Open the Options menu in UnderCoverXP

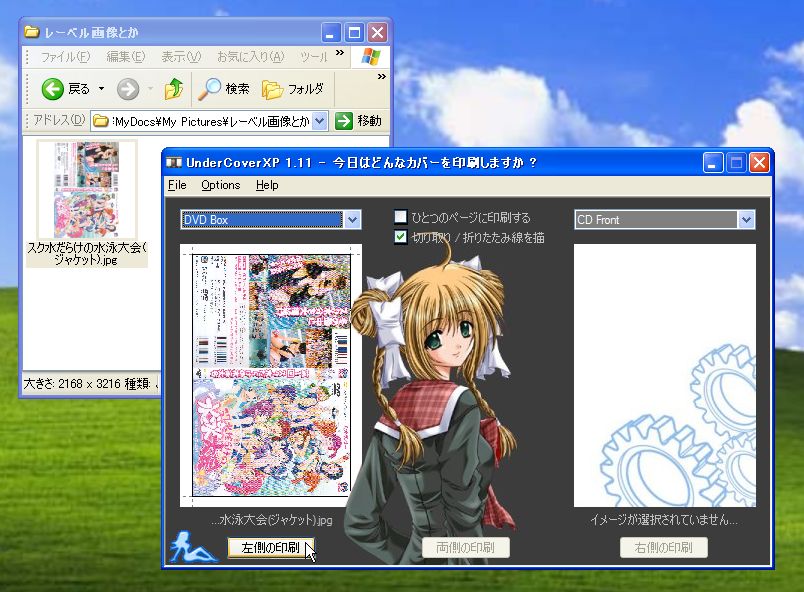point(220,185)
